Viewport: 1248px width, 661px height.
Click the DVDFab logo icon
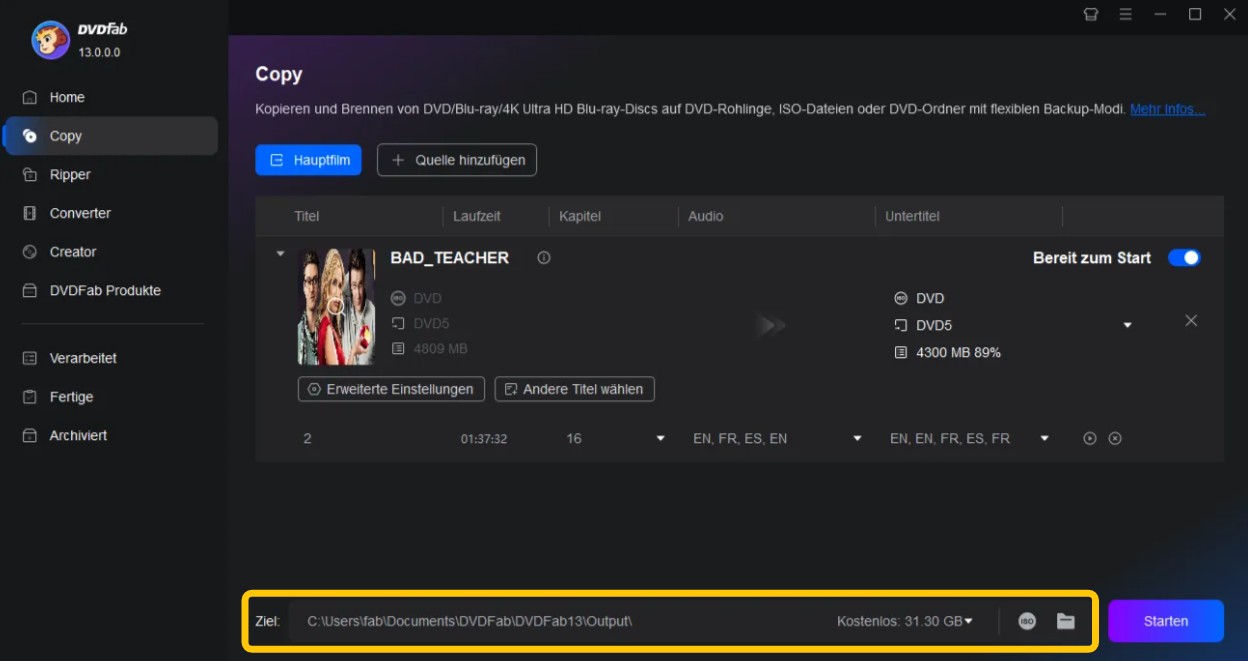[x=50, y=40]
